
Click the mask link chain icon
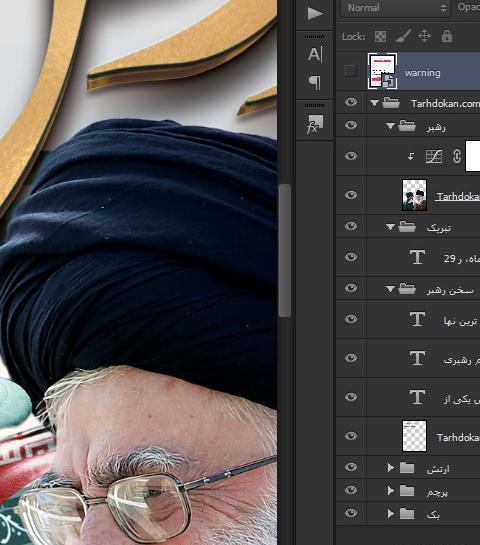(x=457, y=156)
